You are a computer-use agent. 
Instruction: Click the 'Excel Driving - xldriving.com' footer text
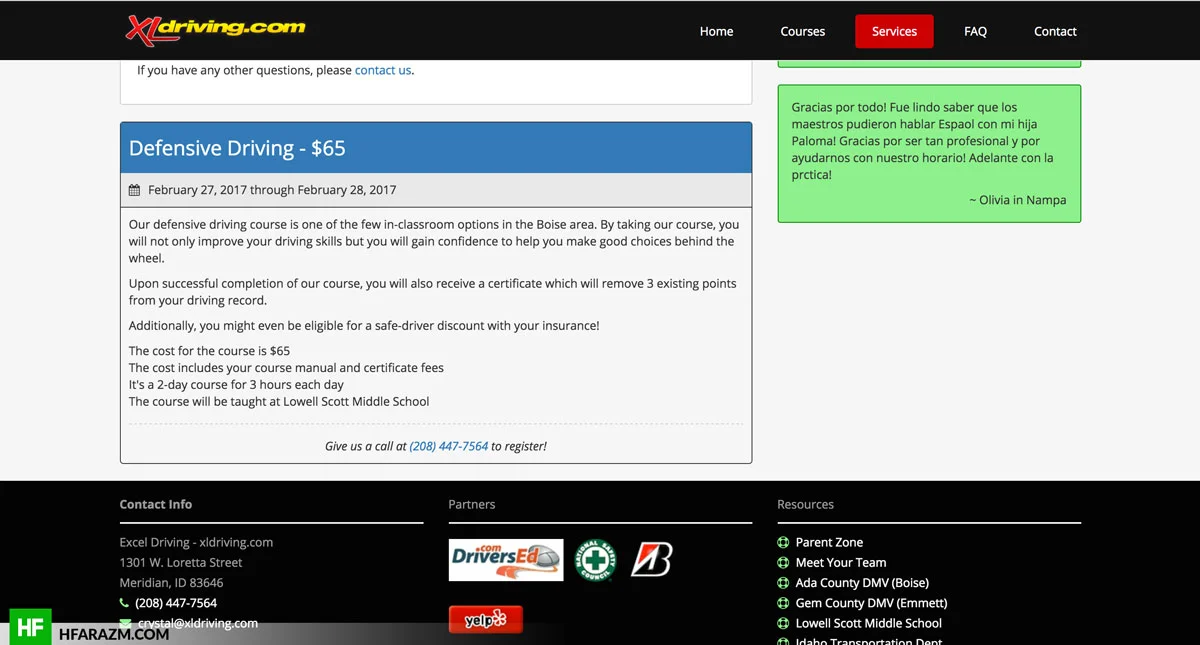(196, 542)
